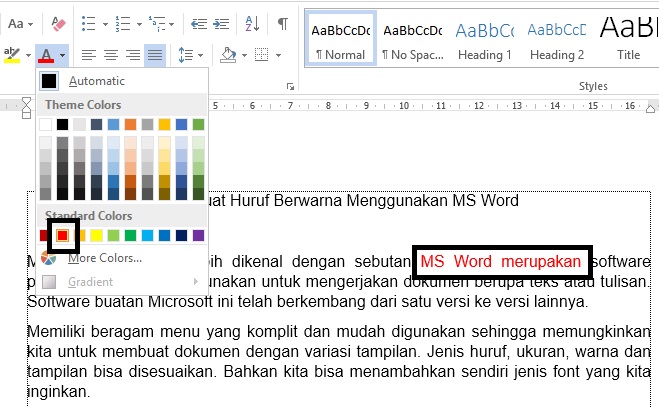Increase the paragraph indent
The height and width of the screenshot is (407, 659).
[x=221, y=24]
